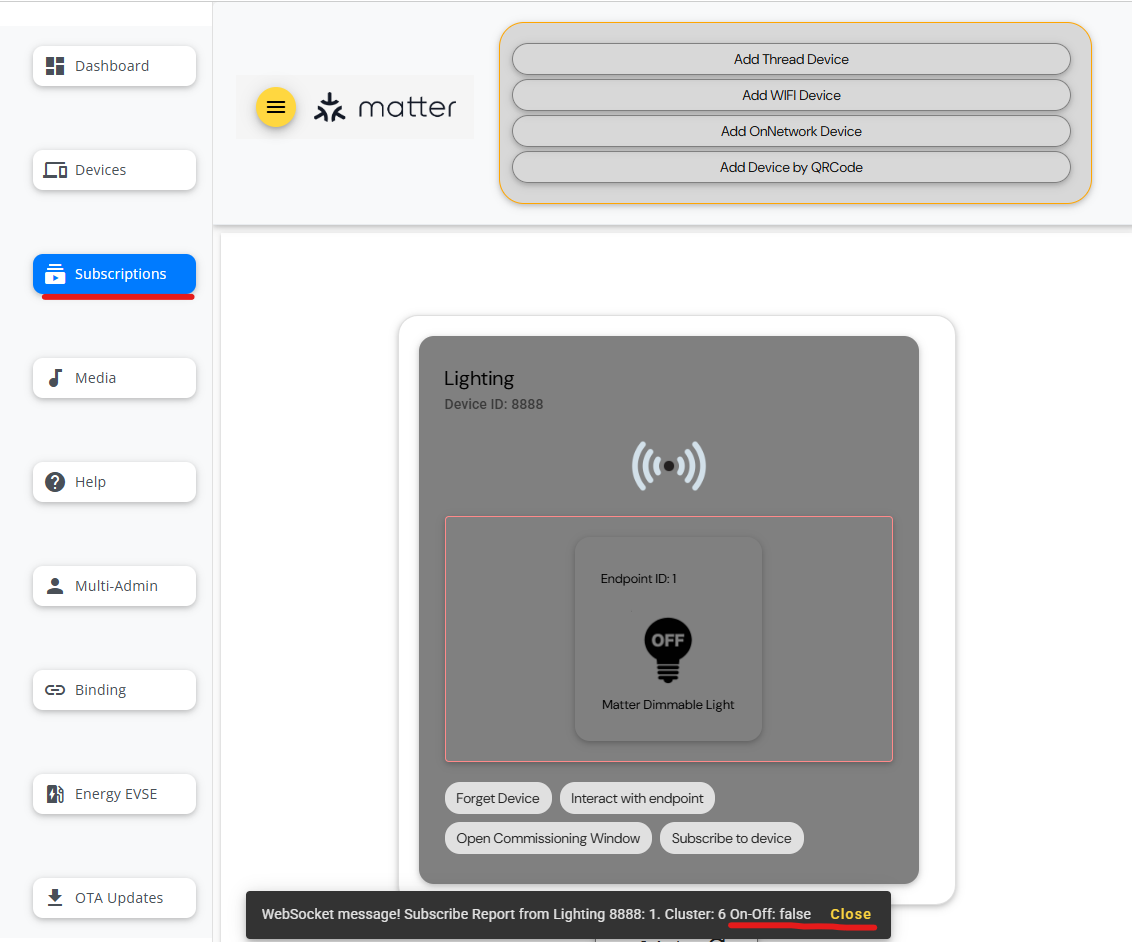Select the Subscriptions sidebar item

(x=114, y=274)
